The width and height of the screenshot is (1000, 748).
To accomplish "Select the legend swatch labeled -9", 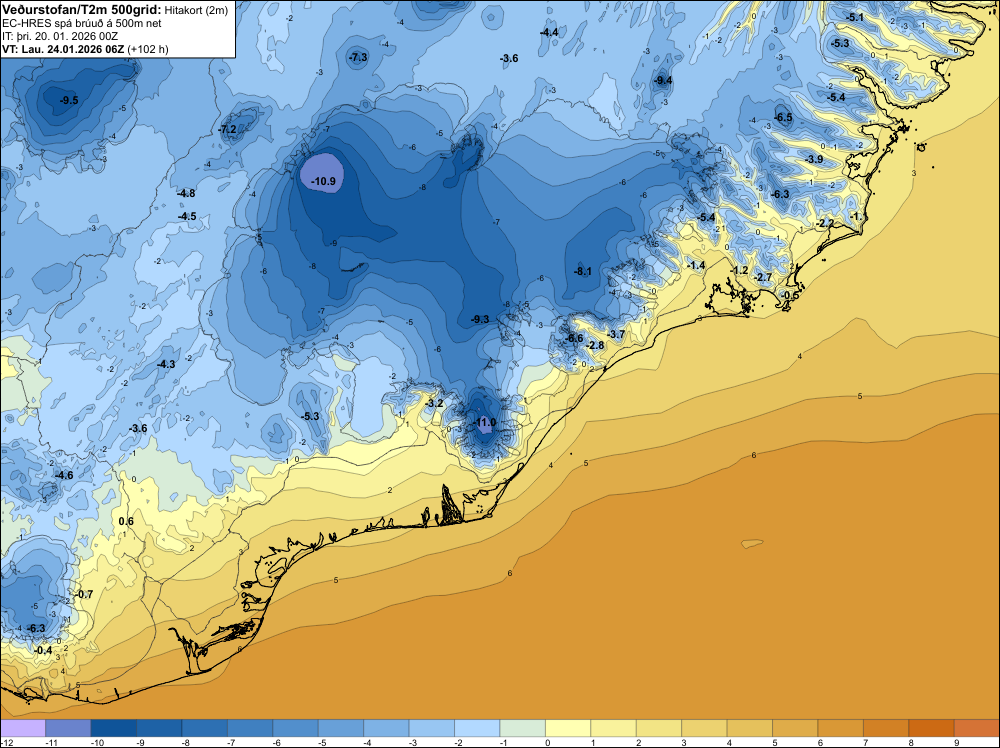I will [159, 728].
